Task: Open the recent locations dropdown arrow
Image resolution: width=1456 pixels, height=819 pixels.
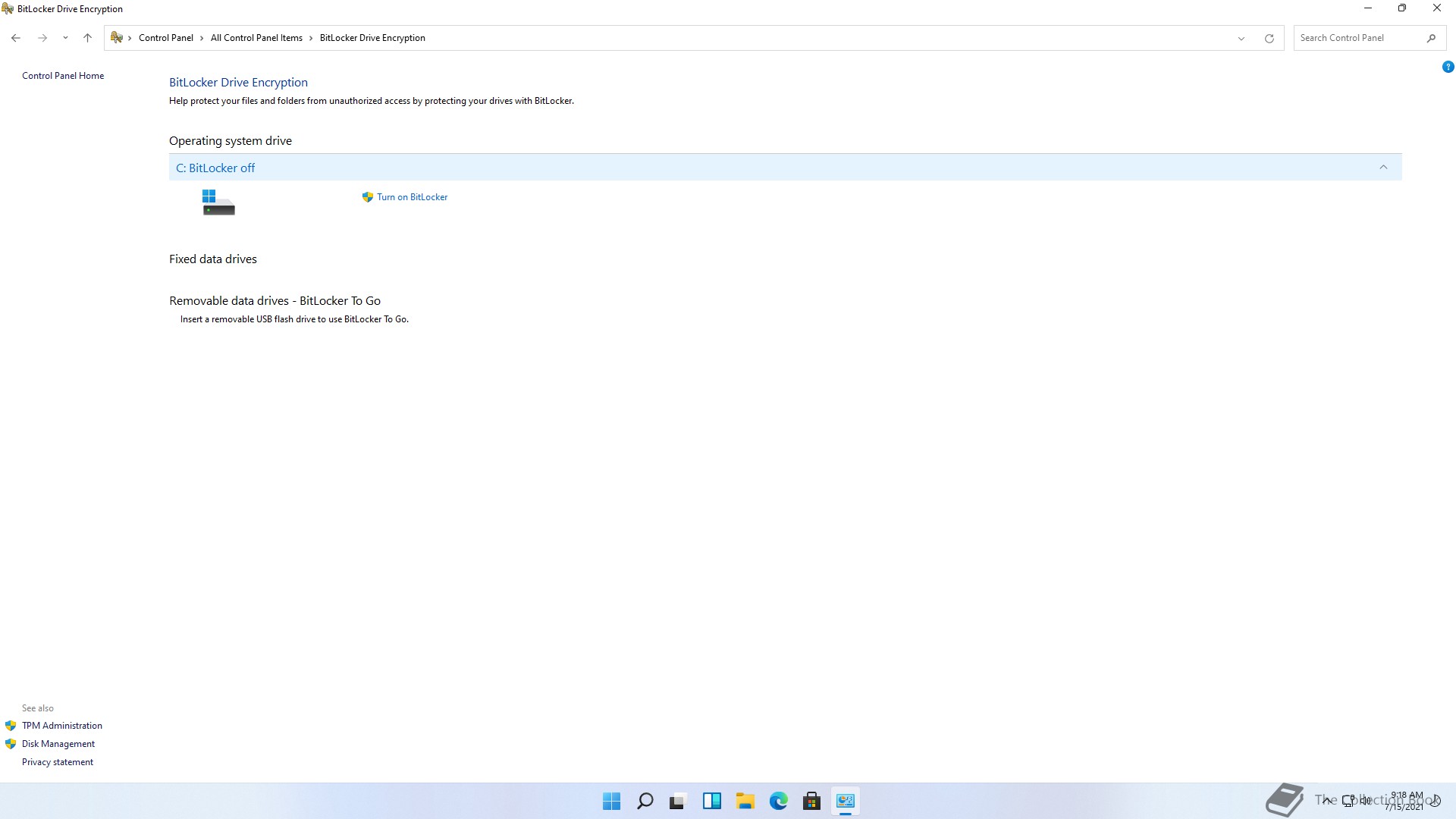Action: (x=65, y=38)
